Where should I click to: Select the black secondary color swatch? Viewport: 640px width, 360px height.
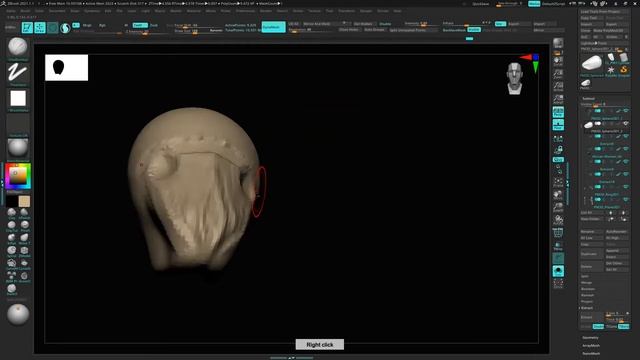click(x=12, y=201)
